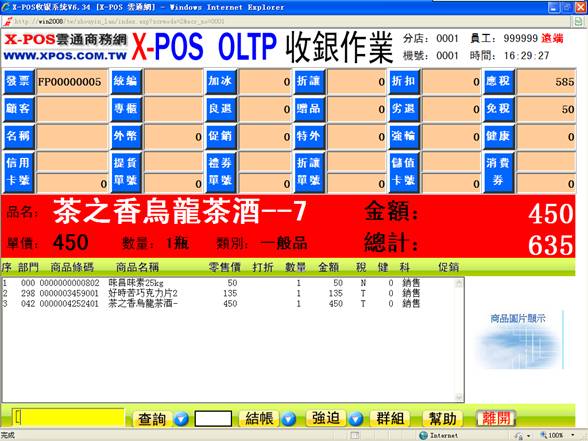The width and height of the screenshot is (588, 441).
Task: Select the blue 發票 invoice button
Action: click(18, 81)
